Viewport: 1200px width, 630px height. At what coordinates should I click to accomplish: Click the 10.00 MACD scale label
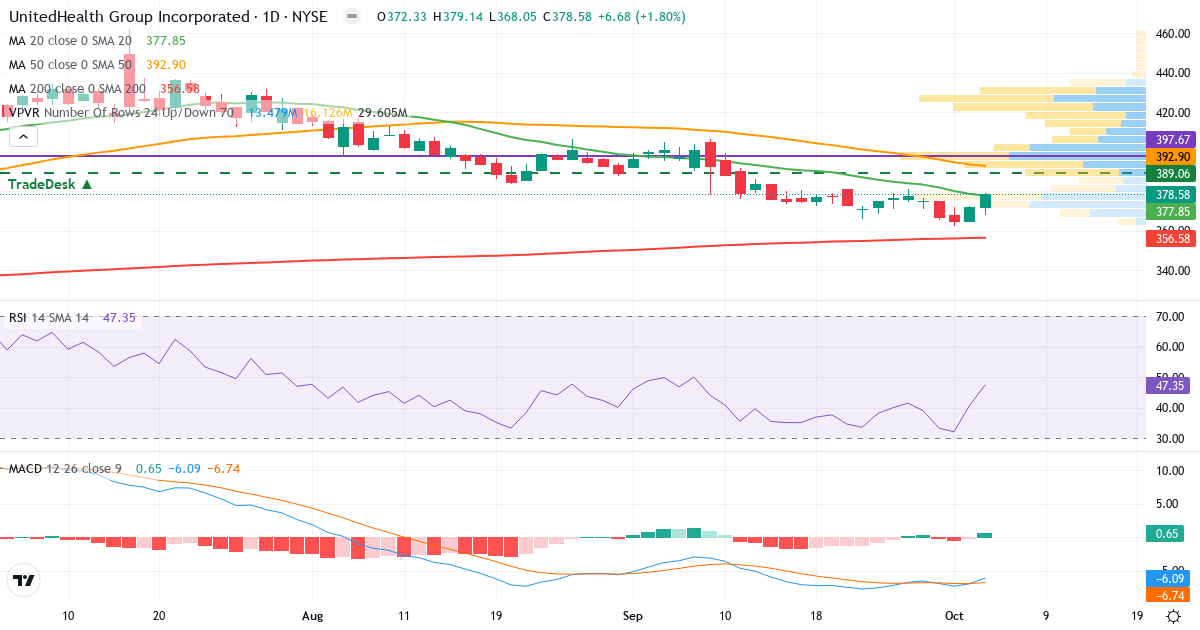[x=1168, y=470]
